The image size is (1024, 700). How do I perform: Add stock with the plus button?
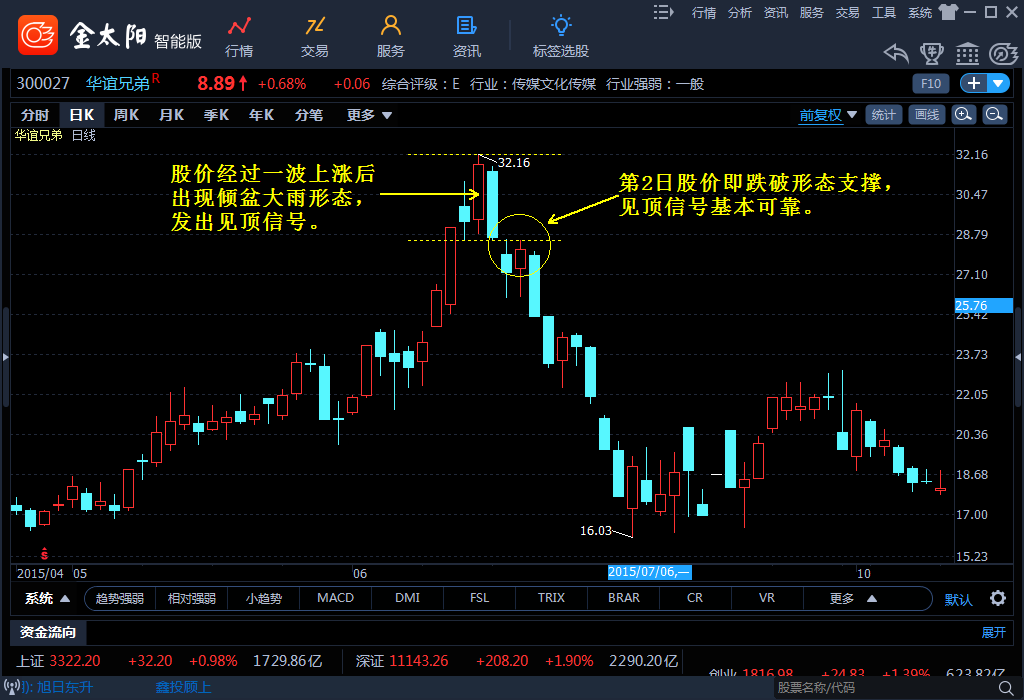click(974, 84)
